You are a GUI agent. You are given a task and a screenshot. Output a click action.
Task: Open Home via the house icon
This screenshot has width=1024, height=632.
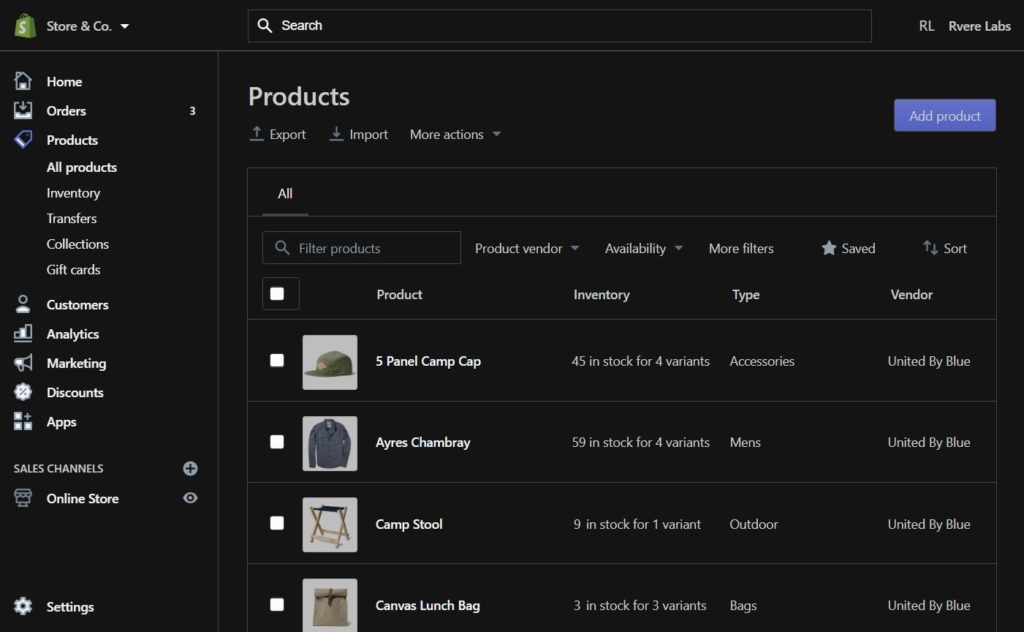coord(23,81)
